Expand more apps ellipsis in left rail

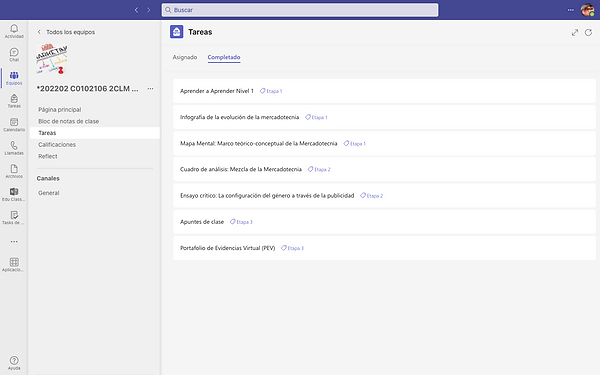pos(14,241)
